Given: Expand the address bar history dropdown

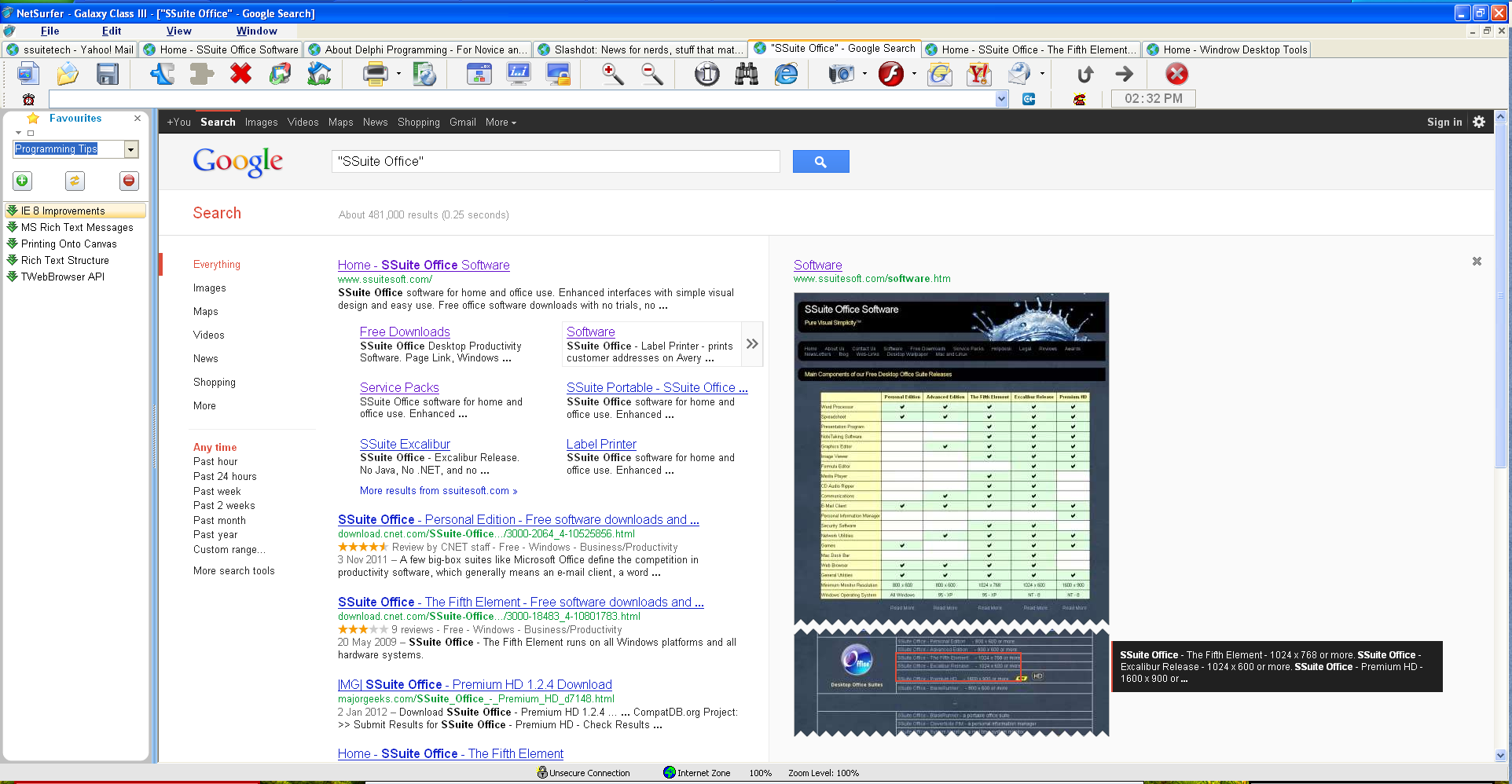Looking at the screenshot, I should (1001, 99).
